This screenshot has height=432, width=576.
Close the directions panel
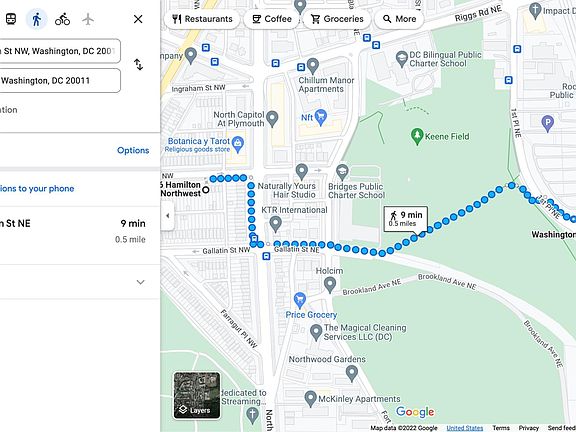138,19
